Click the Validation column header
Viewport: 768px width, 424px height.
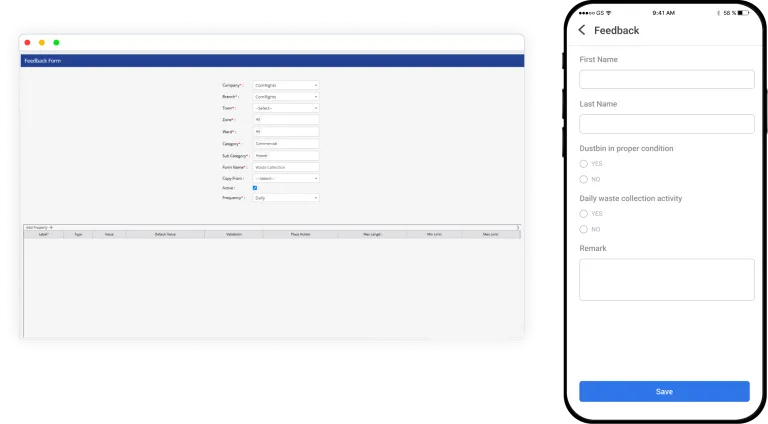pos(233,234)
